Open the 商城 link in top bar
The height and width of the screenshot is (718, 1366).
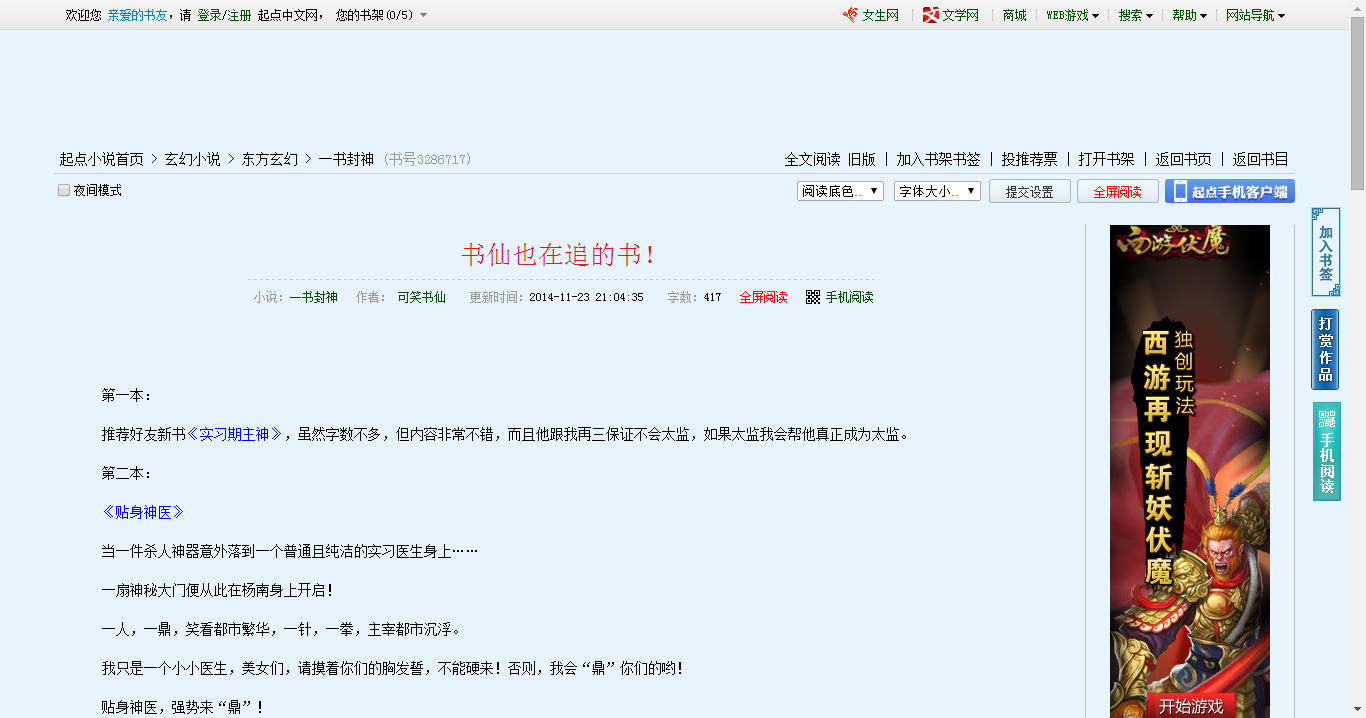(1015, 15)
